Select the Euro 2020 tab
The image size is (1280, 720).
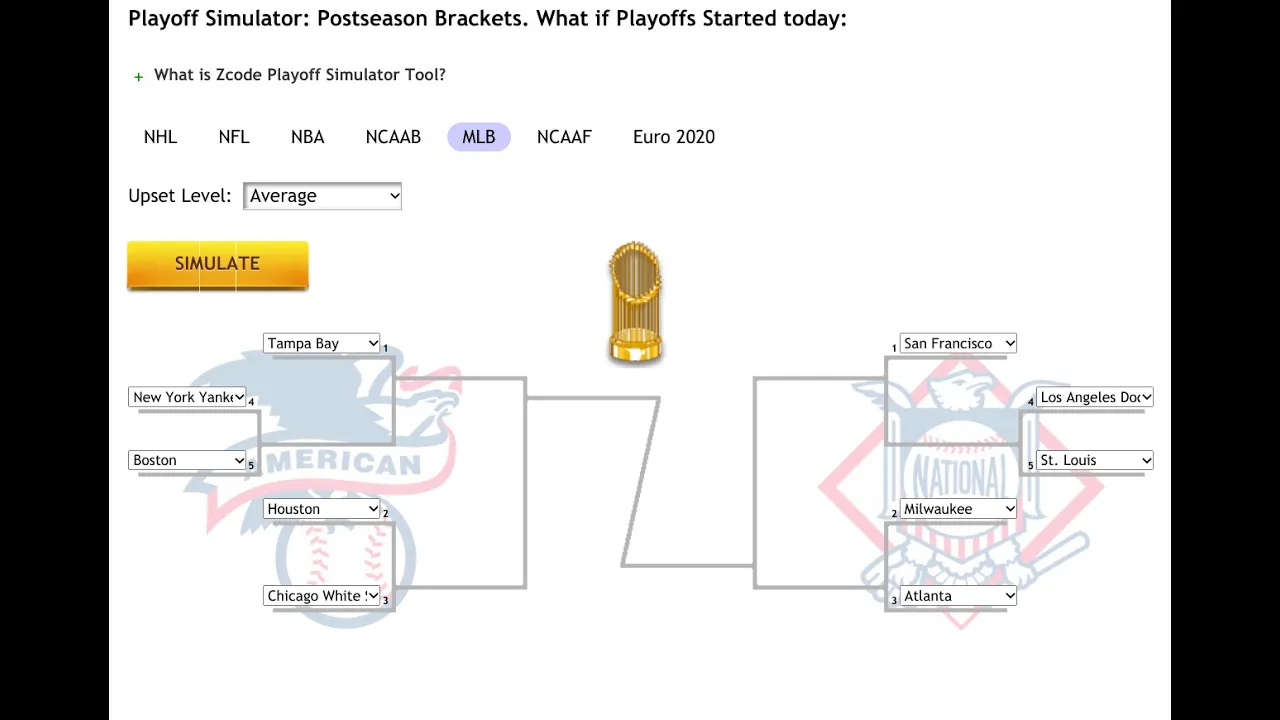coord(674,137)
